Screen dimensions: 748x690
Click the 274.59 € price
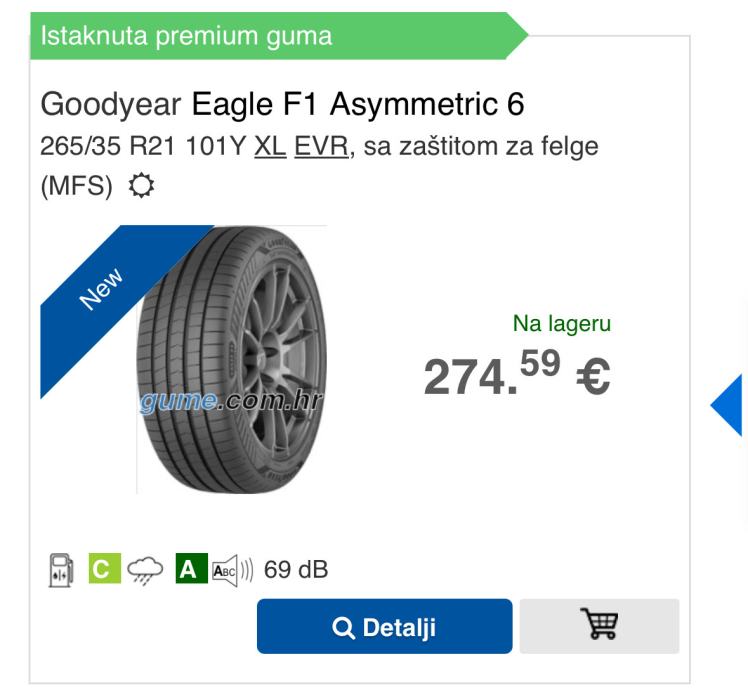516,375
